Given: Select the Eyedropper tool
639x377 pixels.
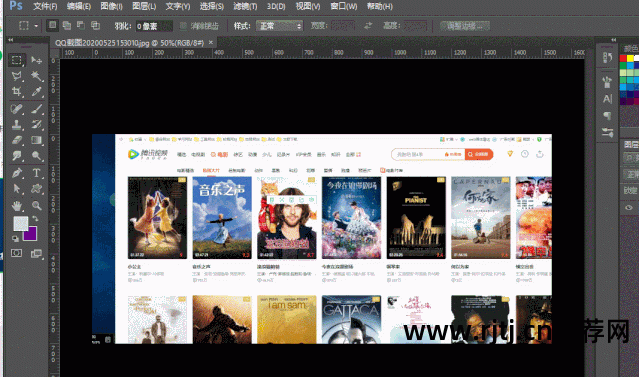Looking at the screenshot, I should 37,91.
